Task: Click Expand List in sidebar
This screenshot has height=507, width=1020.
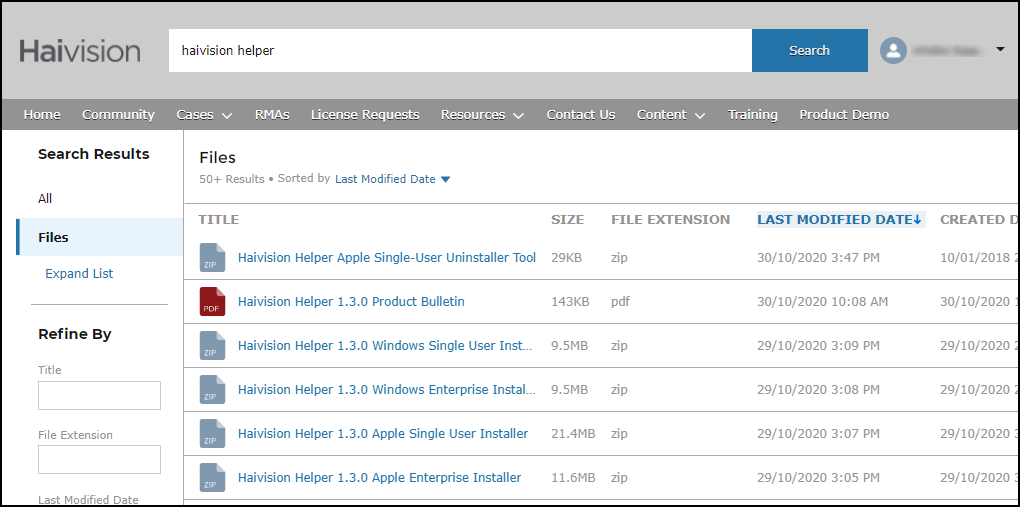Action: tap(79, 274)
